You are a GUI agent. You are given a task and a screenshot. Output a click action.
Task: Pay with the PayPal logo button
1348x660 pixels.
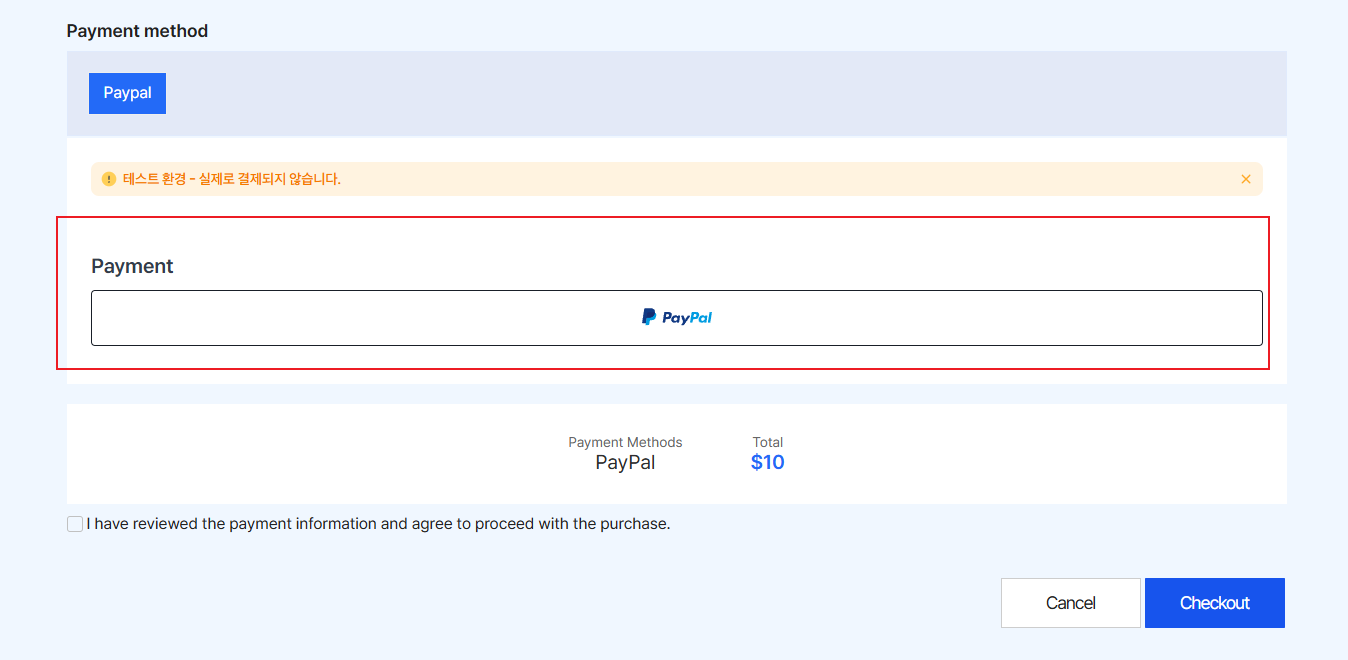(x=677, y=318)
